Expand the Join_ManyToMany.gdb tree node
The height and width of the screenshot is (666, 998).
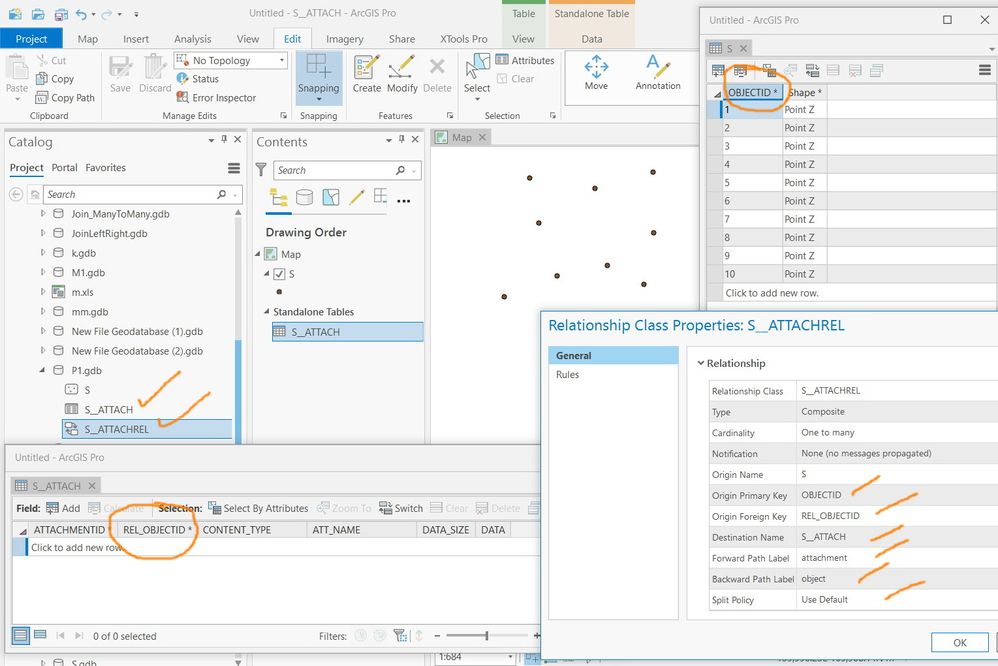pyautogui.click(x=43, y=213)
